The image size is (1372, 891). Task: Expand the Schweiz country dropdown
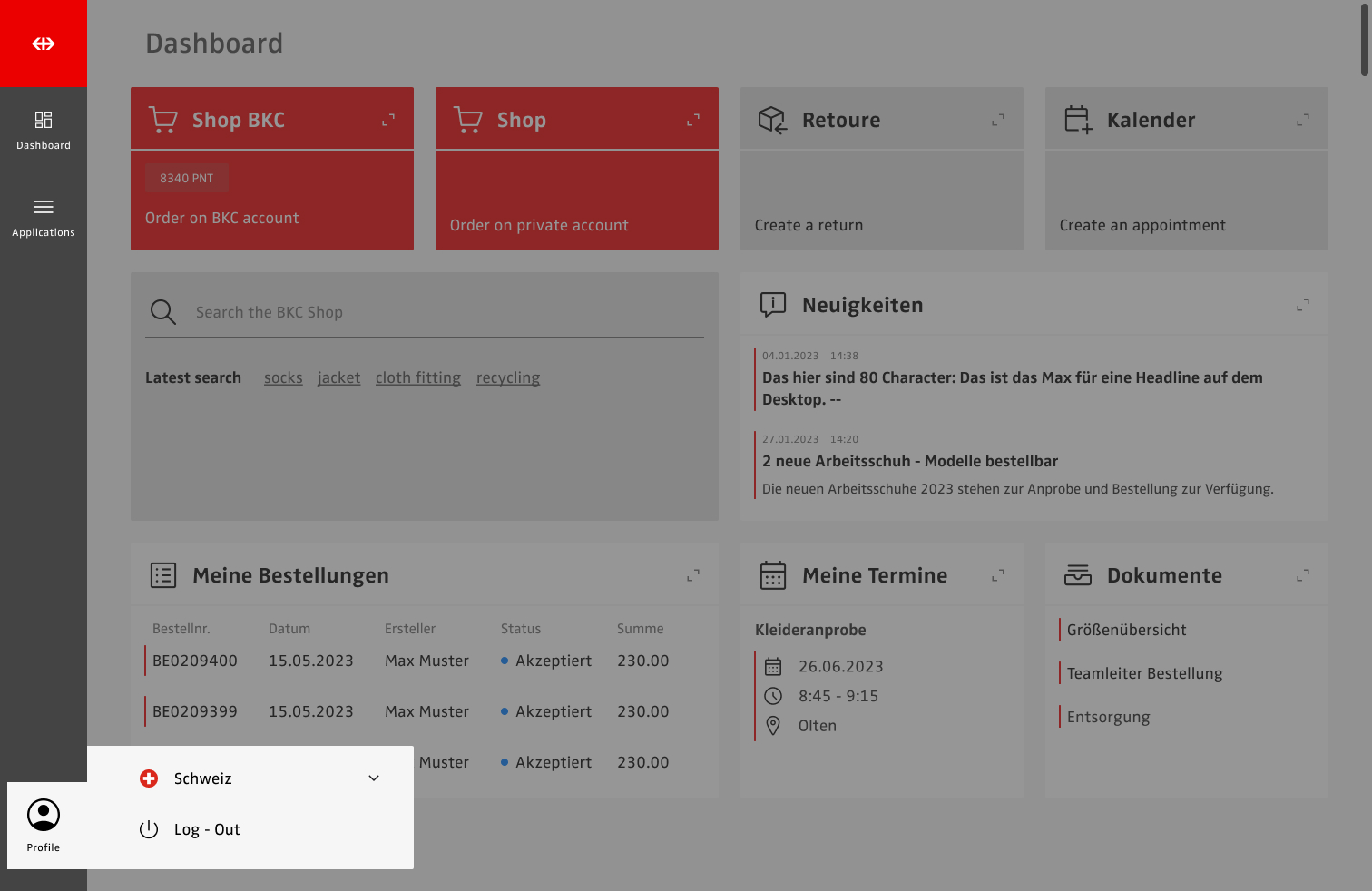pos(374,778)
